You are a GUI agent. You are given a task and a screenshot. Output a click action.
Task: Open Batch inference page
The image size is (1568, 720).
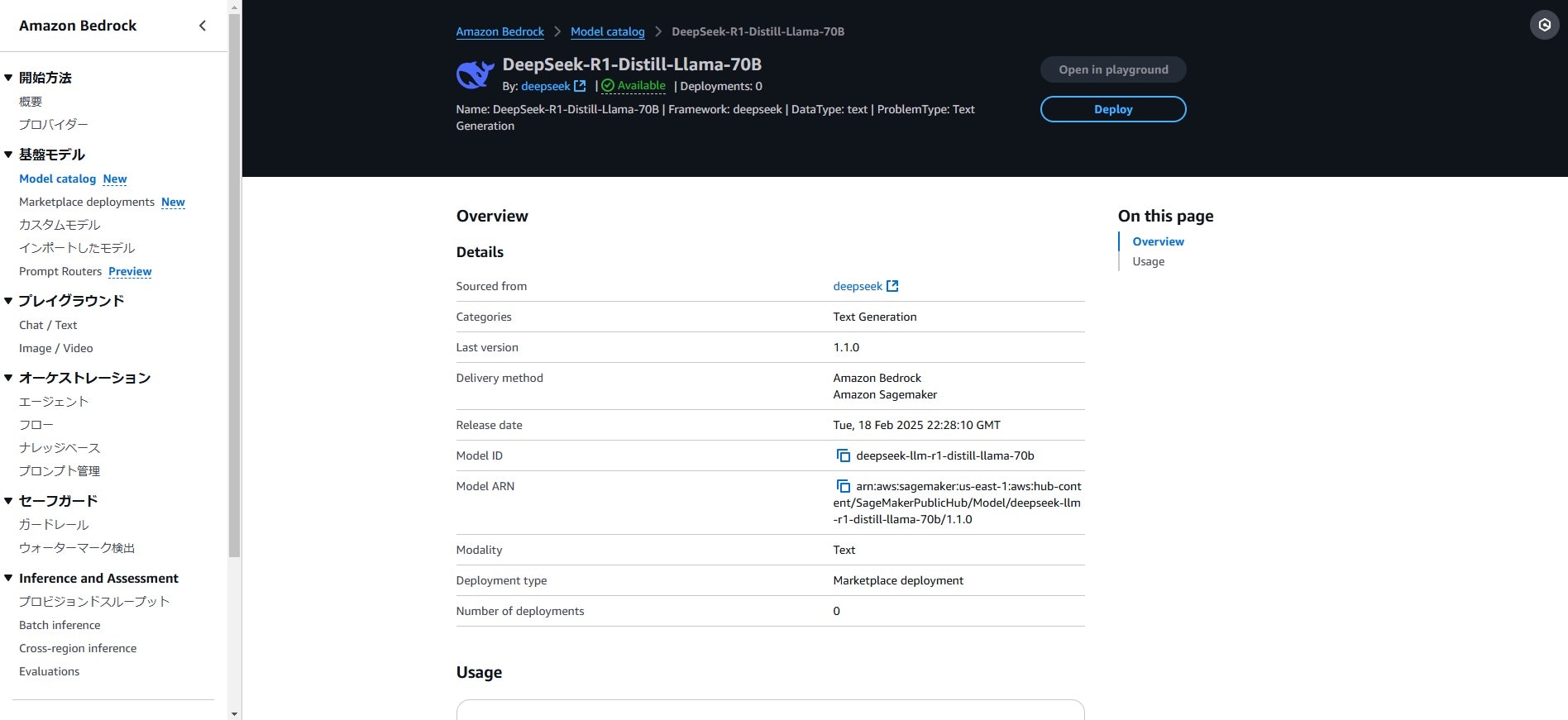point(60,625)
